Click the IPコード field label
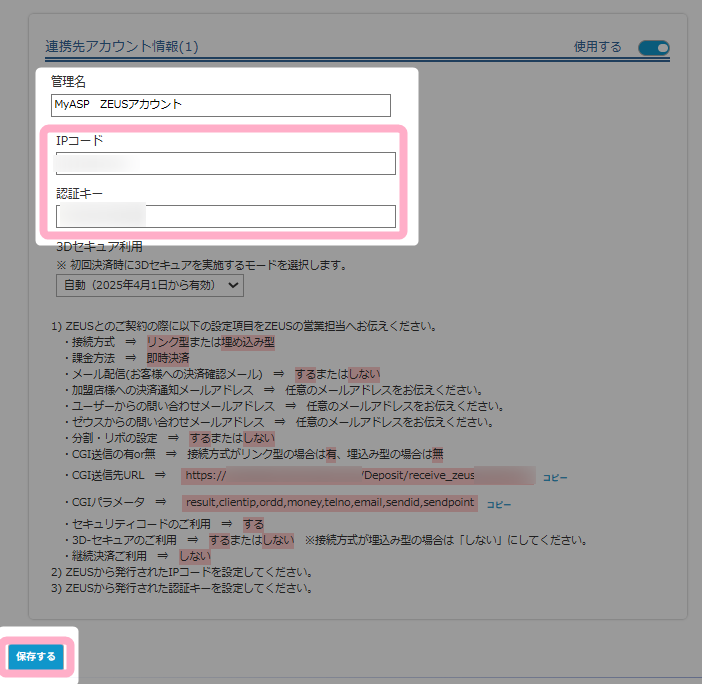The image size is (702, 684). pyautogui.click(x=80, y=141)
